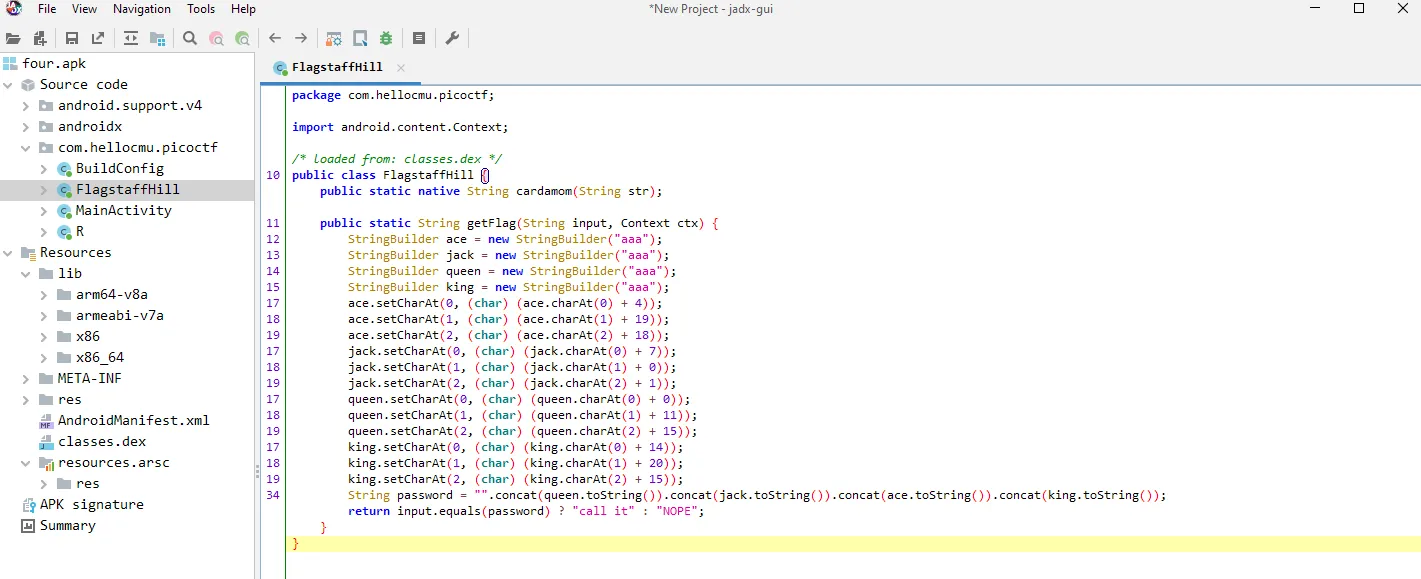Collapse the resources.arsc node
The image size is (1421, 579).
point(27,463)
